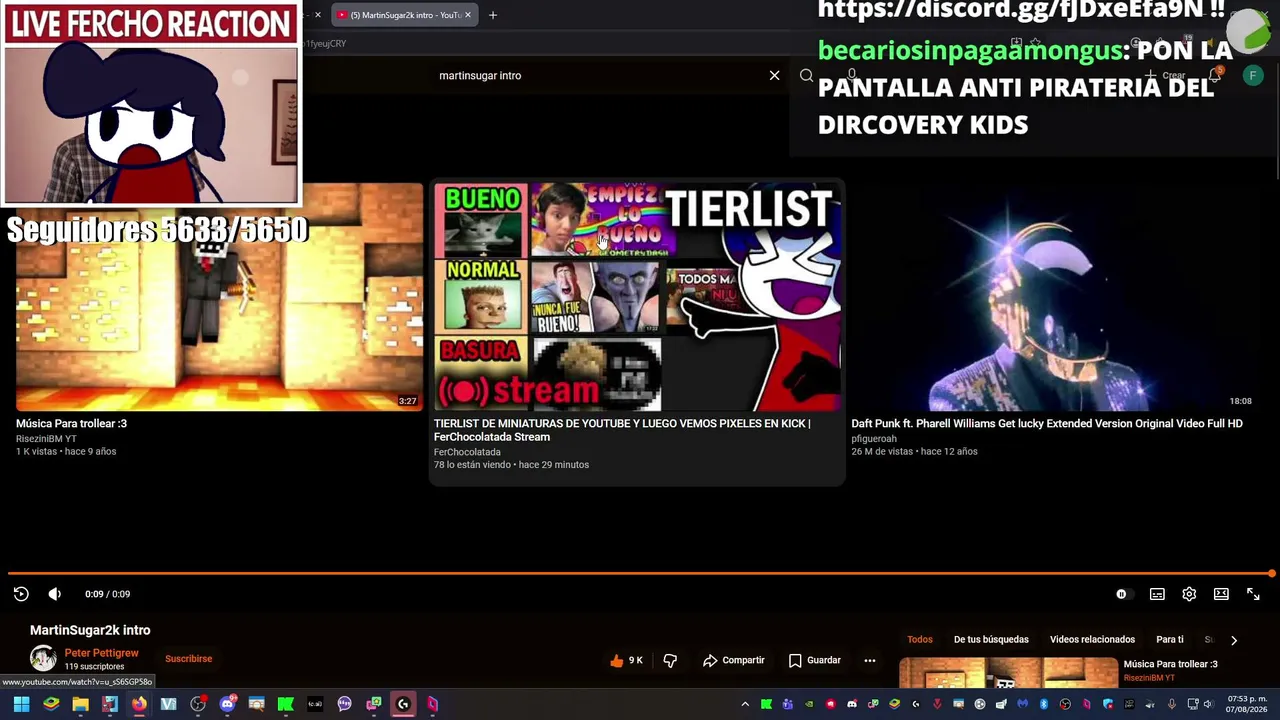Screen dimensions: 1280x720
Task: Click the Compartir share button
Action: click(x=734, y=660)
